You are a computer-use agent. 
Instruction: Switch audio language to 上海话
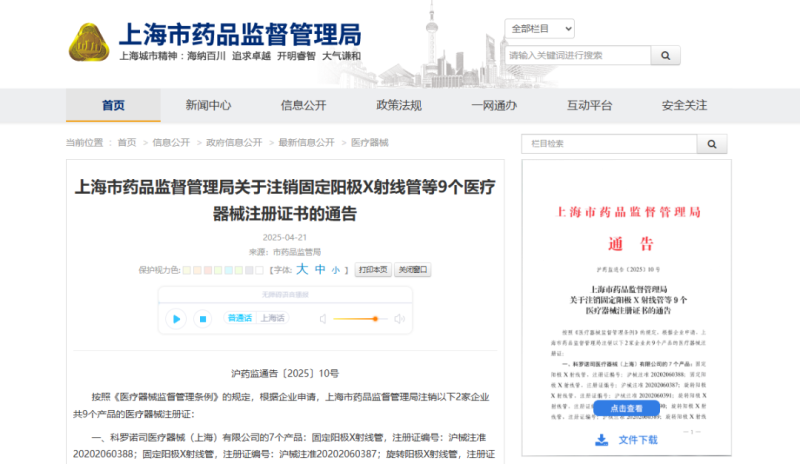[272, 318]
